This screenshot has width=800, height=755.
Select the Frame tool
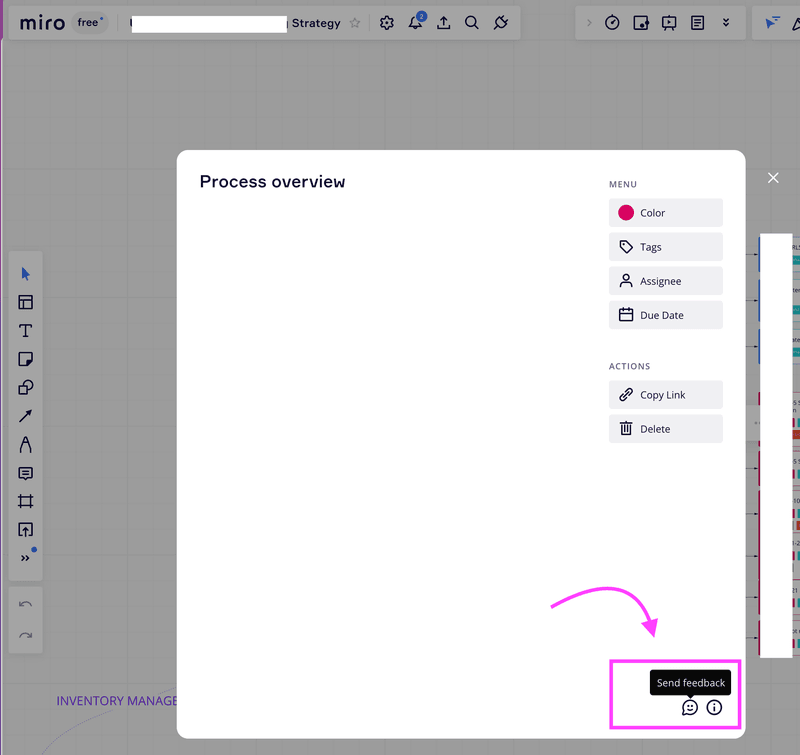[x=26, y=501]
